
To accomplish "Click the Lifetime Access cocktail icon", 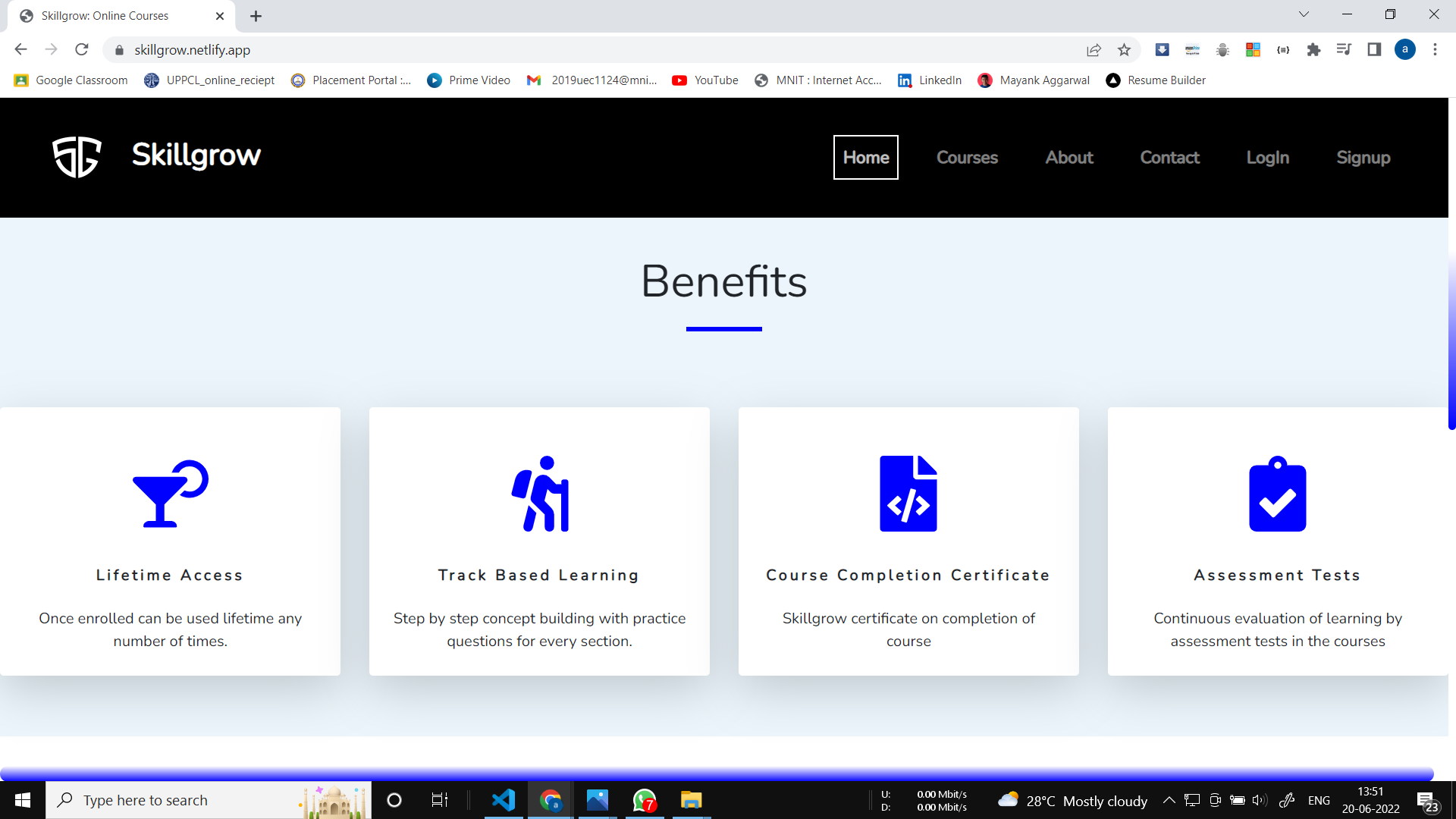I will click(170, 494).
